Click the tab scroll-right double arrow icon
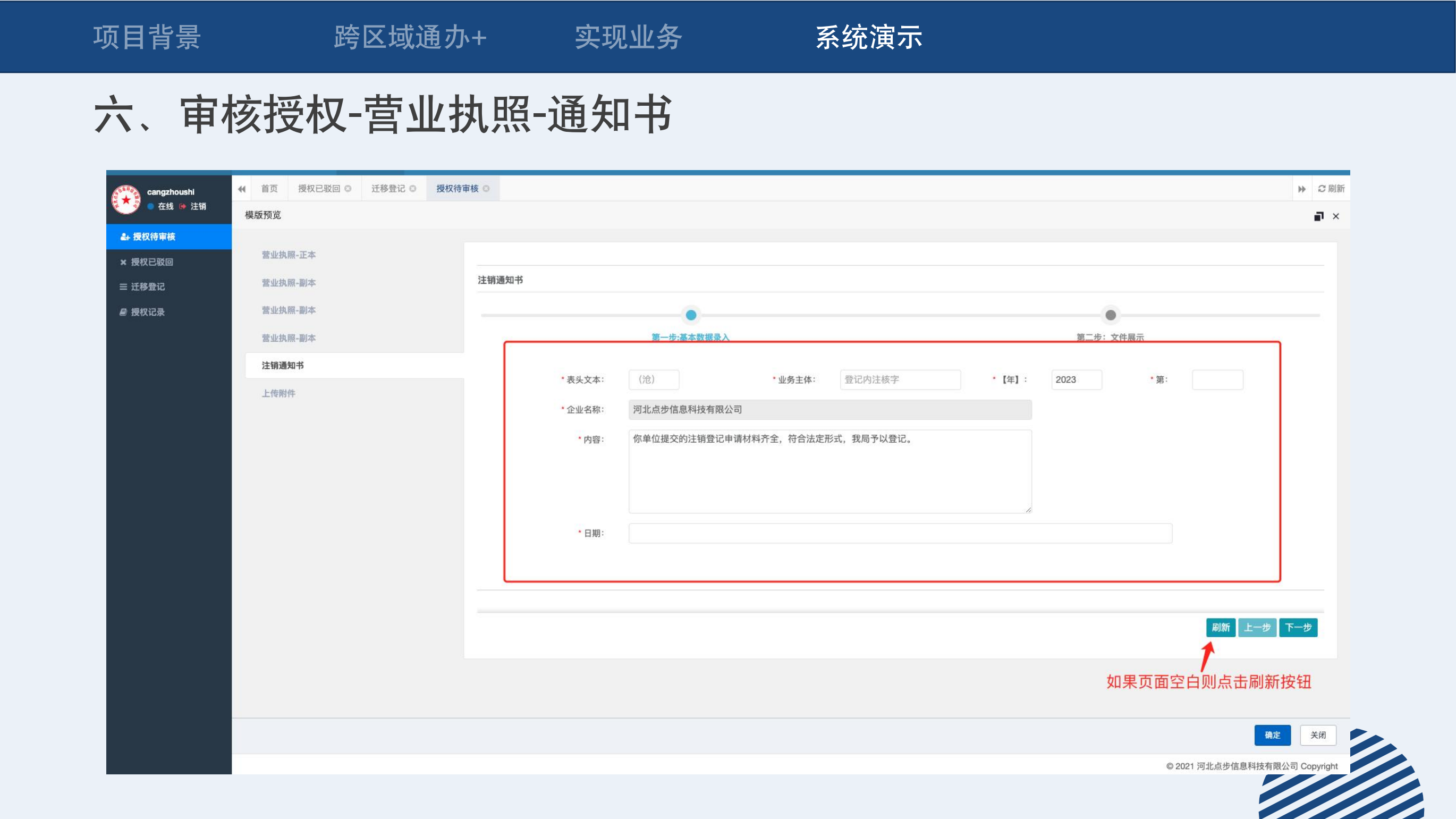Viewport: 1456px width, 819px height. pos(1302,189)
